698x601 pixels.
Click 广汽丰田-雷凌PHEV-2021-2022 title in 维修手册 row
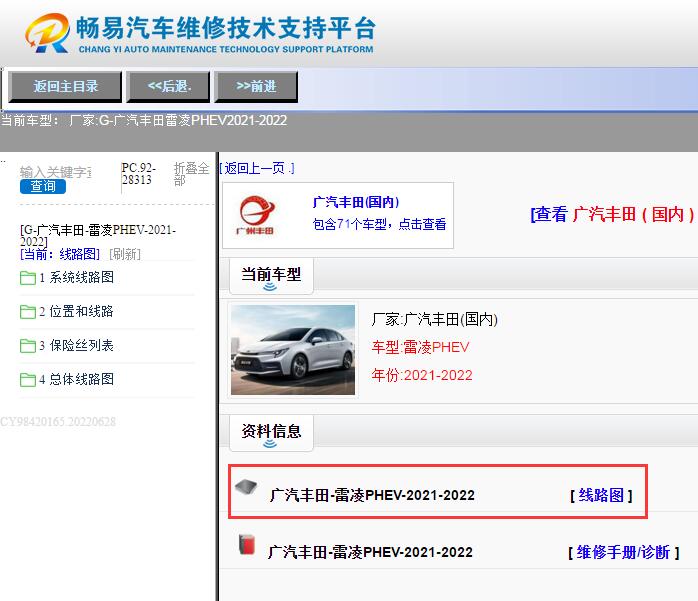coord(370,552)
